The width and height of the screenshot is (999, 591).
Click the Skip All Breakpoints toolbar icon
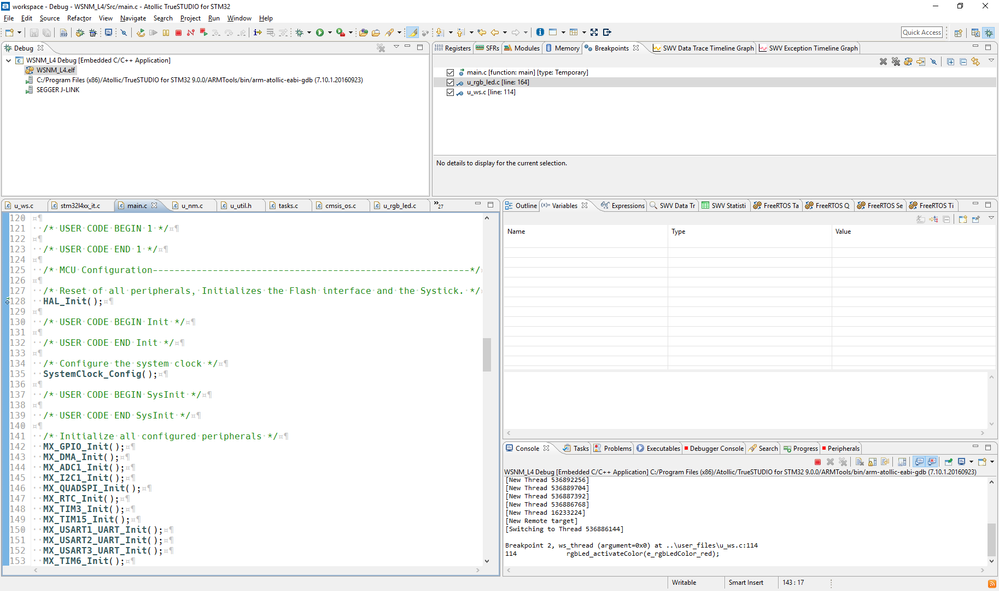124,32
